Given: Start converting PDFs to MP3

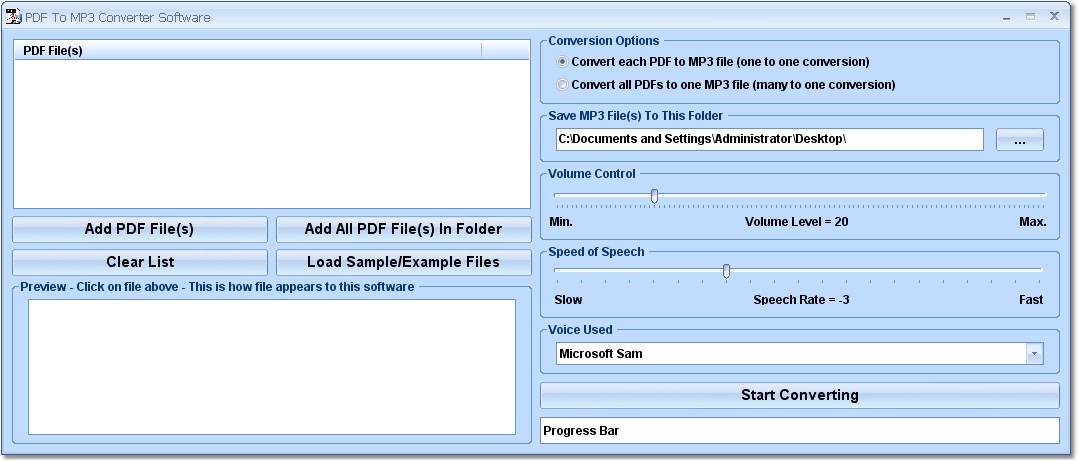Looking at the screenshot, I should coord(799,395).
